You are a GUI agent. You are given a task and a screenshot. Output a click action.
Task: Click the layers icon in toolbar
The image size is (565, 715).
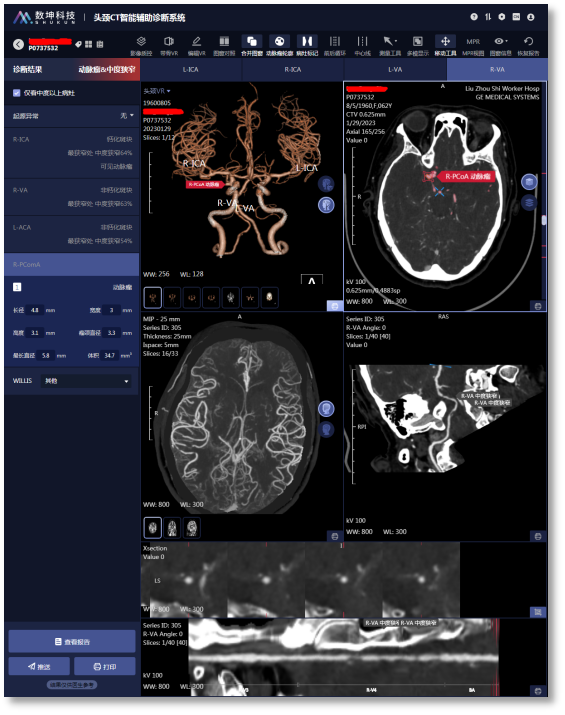(x=141, y=46)
